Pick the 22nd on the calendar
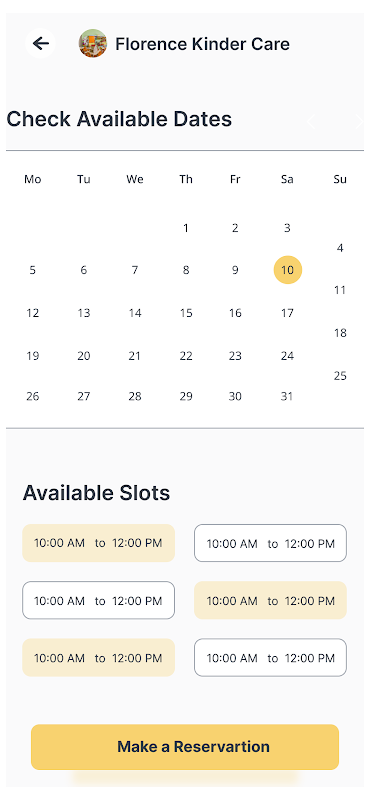 tap(186, 356)
